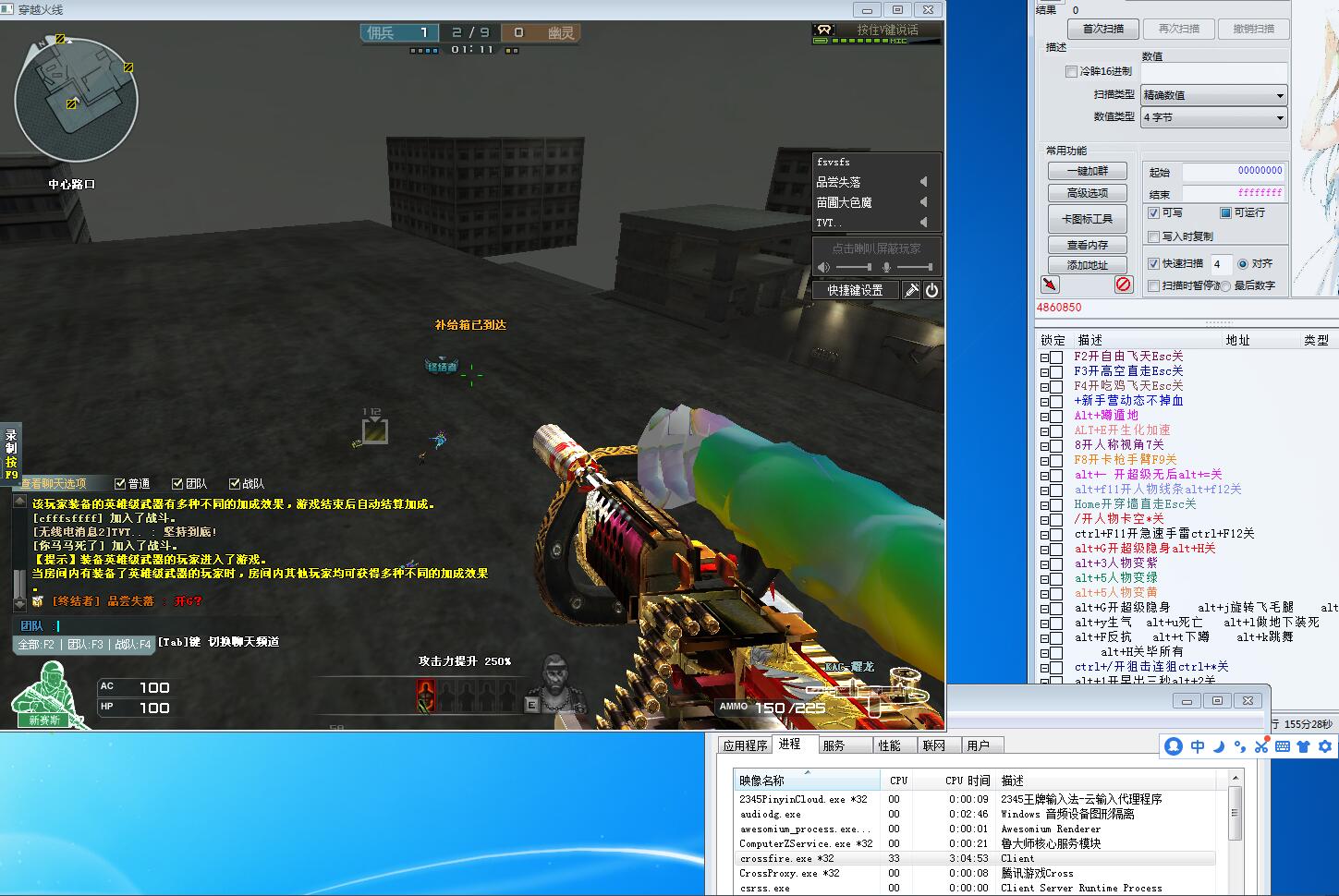Click the speaker volume icon in voice panel
Viewport: 1339px width, 896px height.
click(x=823, y=268)
